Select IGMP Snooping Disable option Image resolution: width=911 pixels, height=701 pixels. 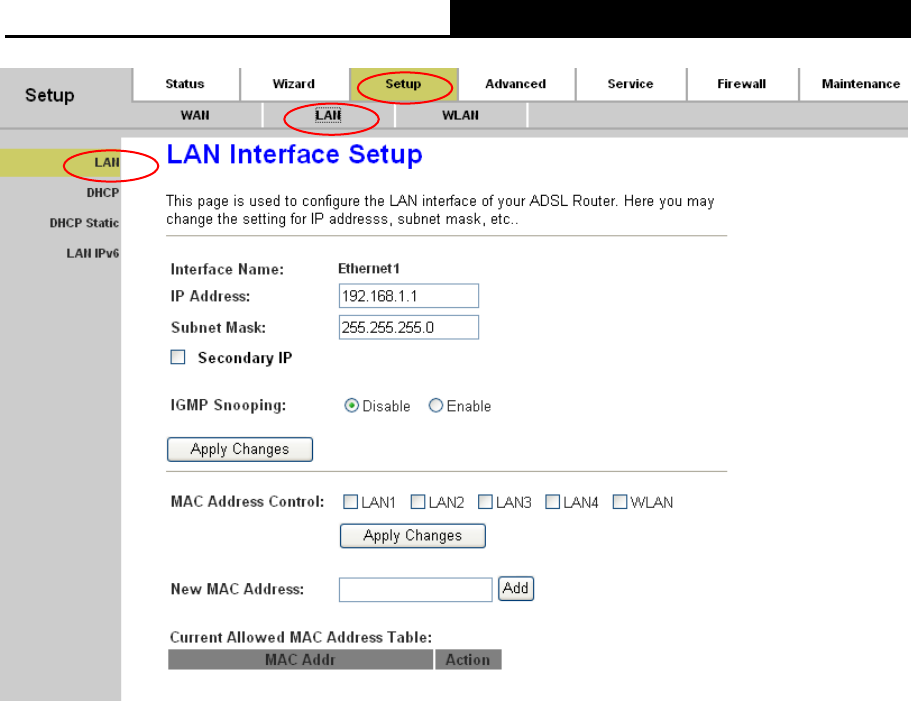[351, 405]
